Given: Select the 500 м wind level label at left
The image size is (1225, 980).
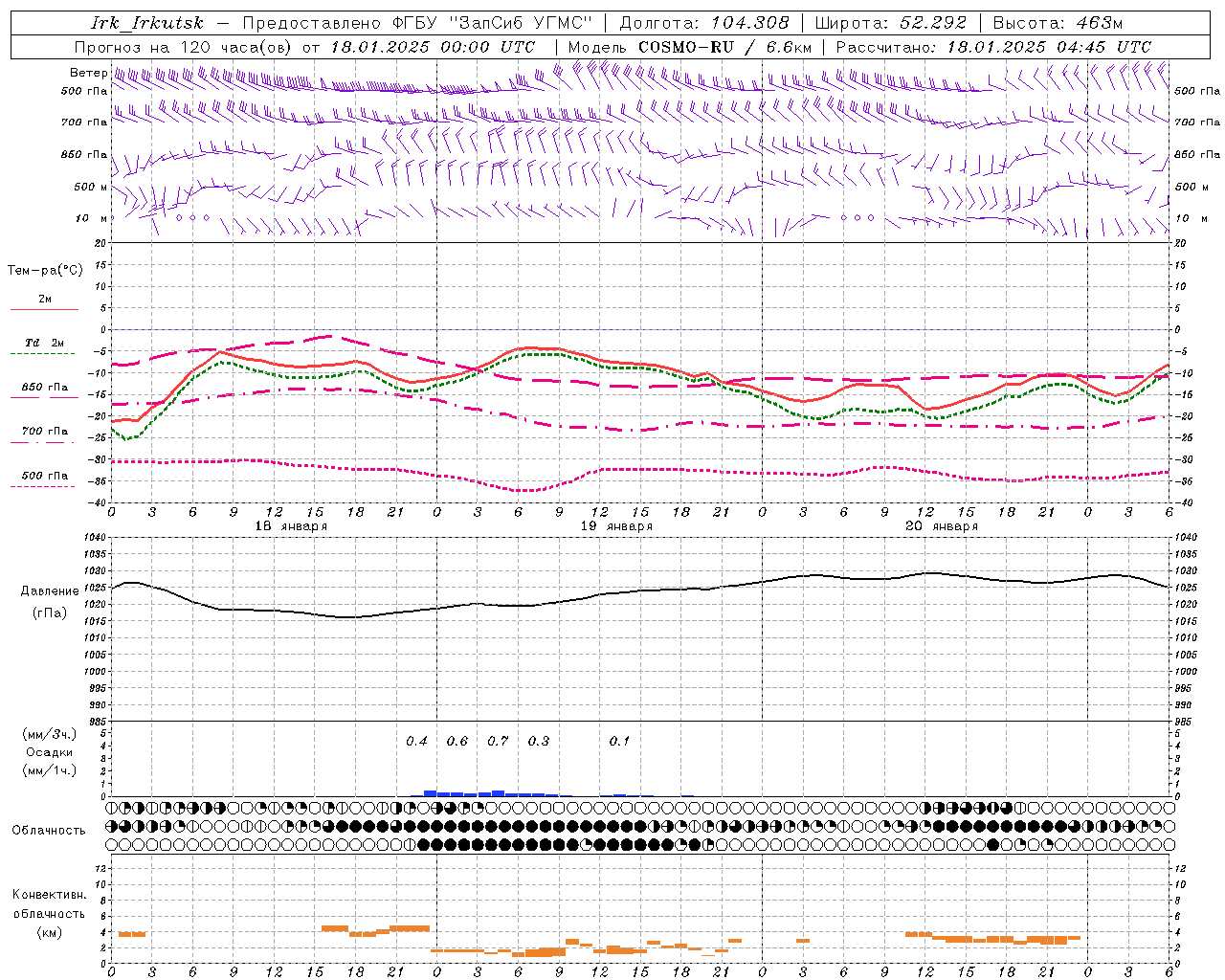Looking at the screenshot, I should (x=91, y=187).
